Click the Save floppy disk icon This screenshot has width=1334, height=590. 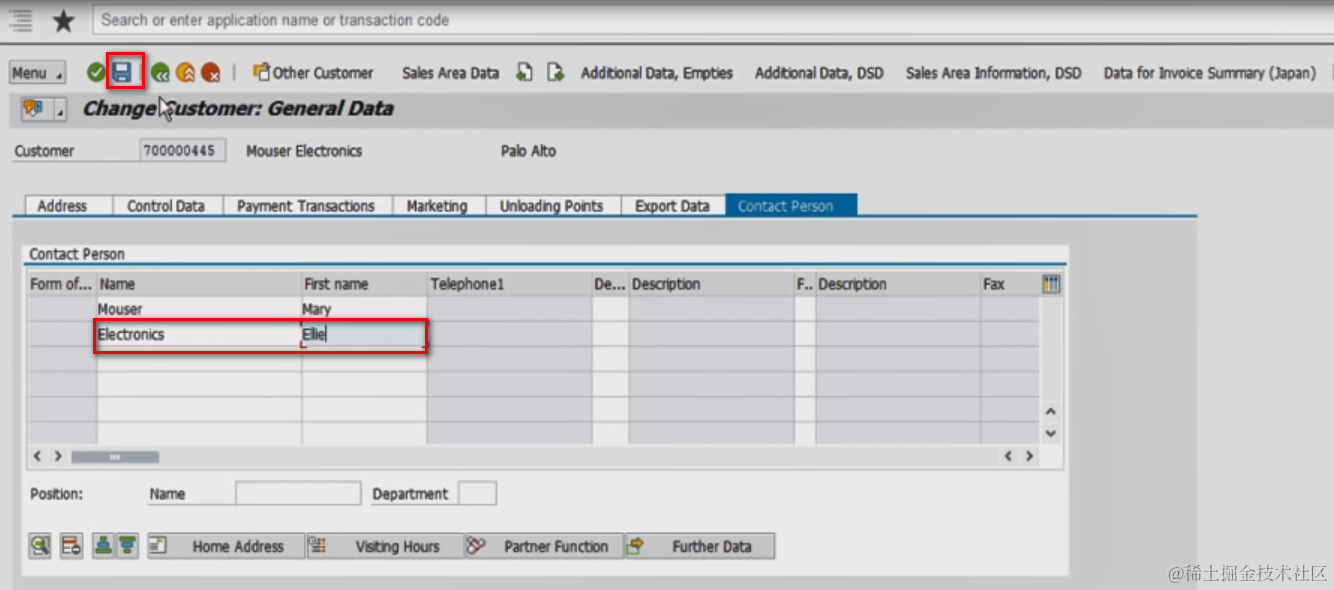coord(122,72)
